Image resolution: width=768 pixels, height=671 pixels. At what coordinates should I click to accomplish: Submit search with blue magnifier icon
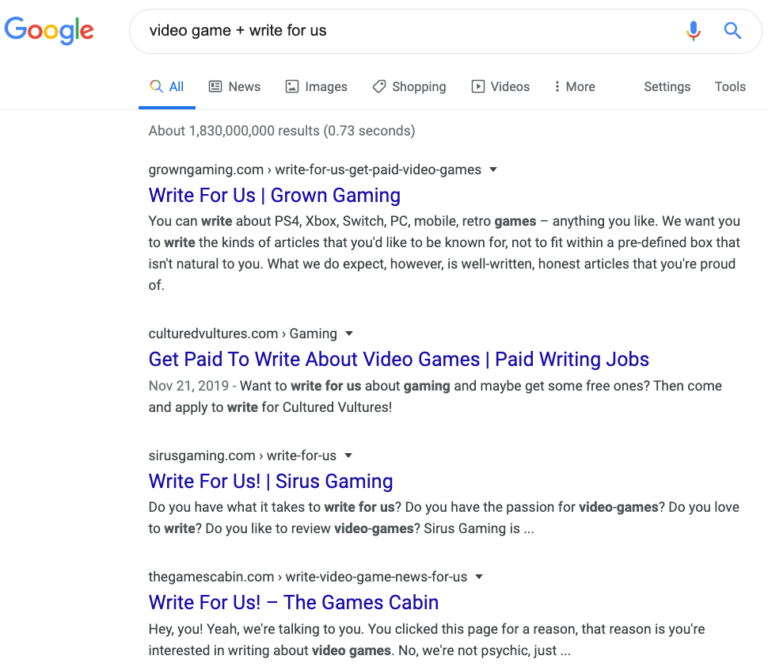(x=732, y=30)
